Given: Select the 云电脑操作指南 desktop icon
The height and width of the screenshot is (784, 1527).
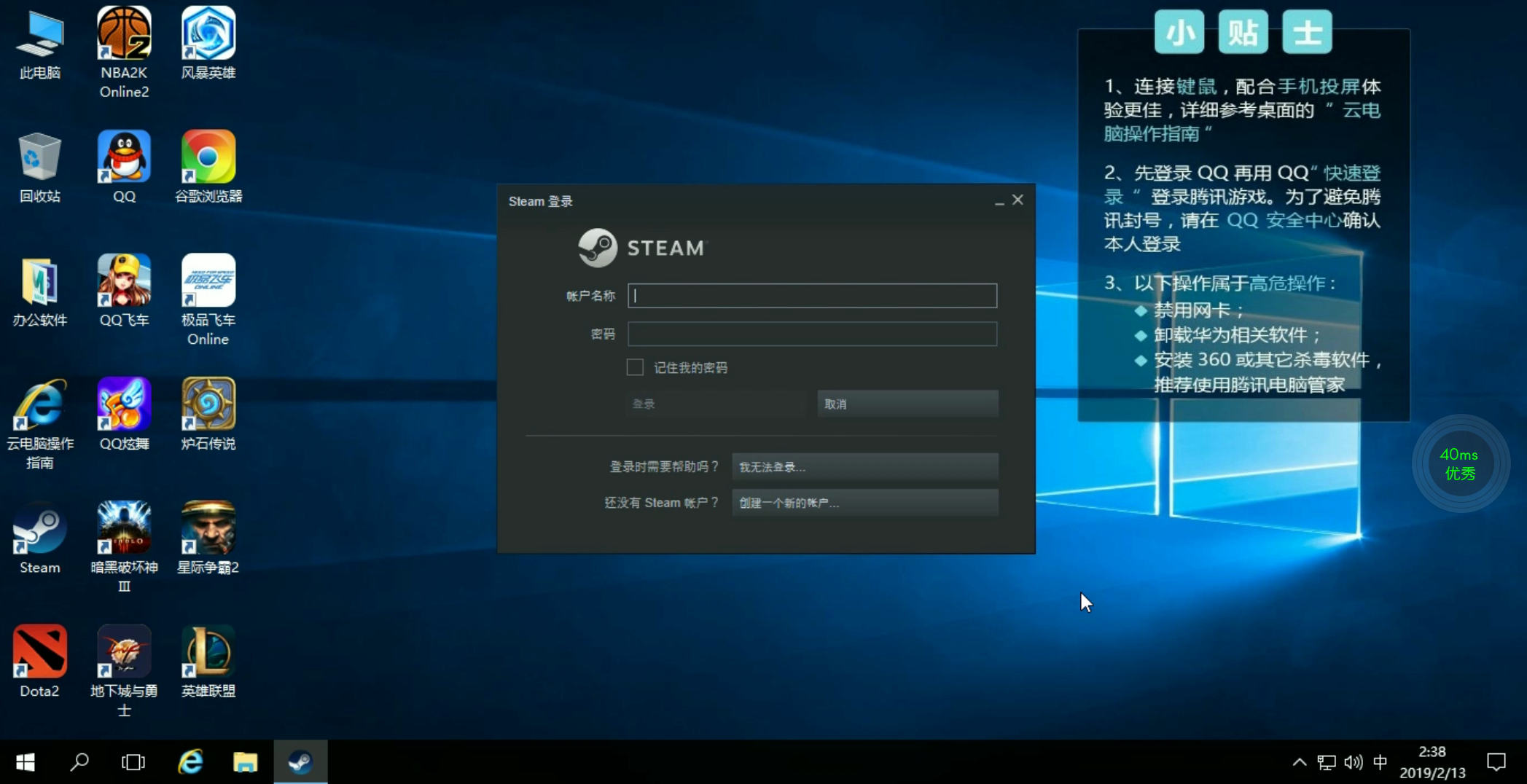Looking at the screenshot, I should (x=39, y=423).
